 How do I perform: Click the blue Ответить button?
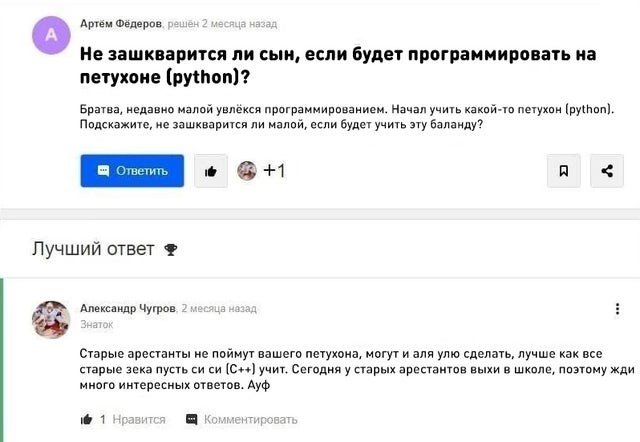click(x=132, y=171)
